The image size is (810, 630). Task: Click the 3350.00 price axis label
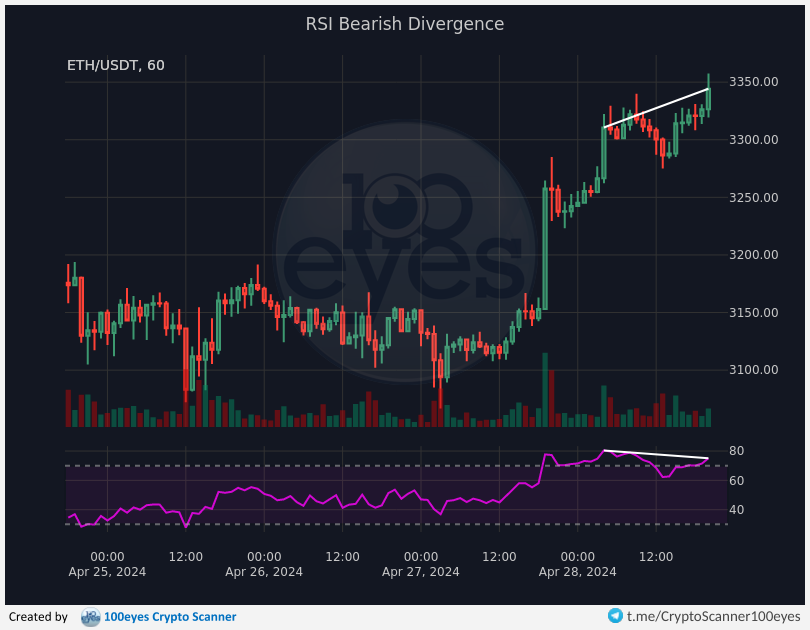pyautogui.click(x=756, y=82)
